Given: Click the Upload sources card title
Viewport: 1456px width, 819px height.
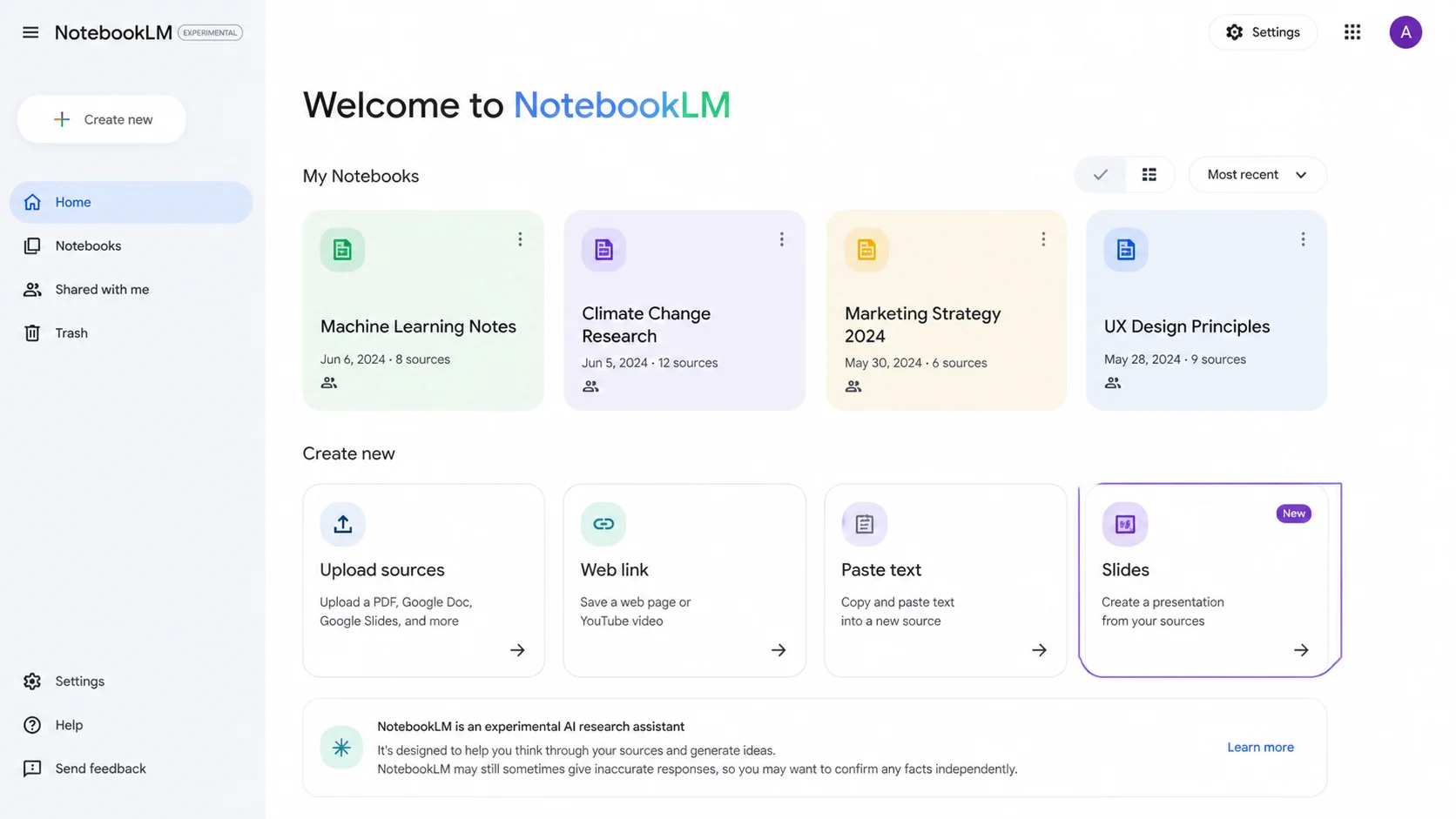Looking at the screenshot, I should 382,570.
